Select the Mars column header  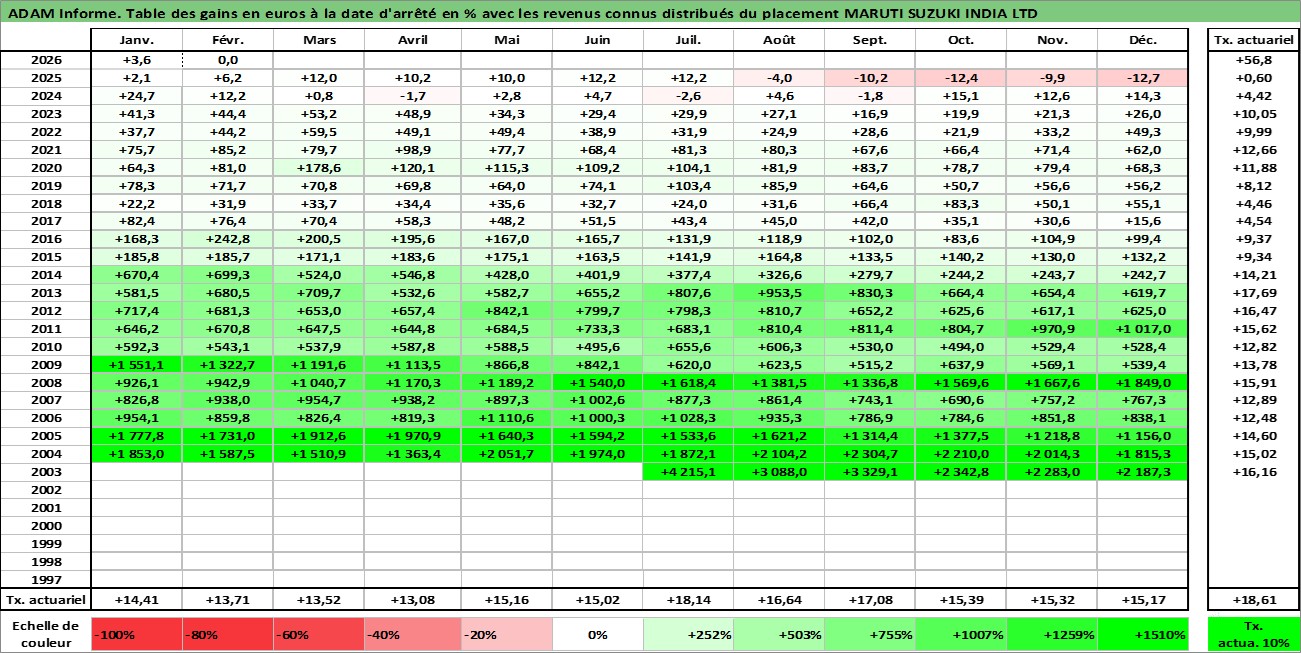[x=318, y=40]
